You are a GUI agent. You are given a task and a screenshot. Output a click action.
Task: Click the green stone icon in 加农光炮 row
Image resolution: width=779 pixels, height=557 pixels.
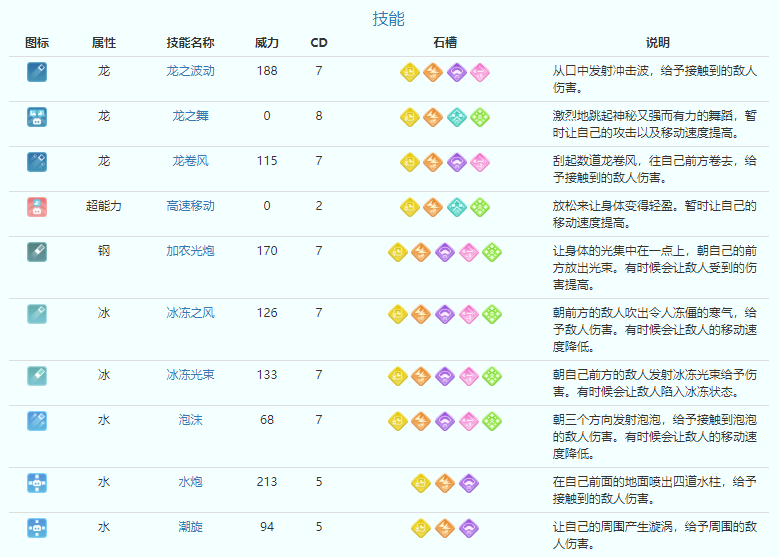click(492, 252)
